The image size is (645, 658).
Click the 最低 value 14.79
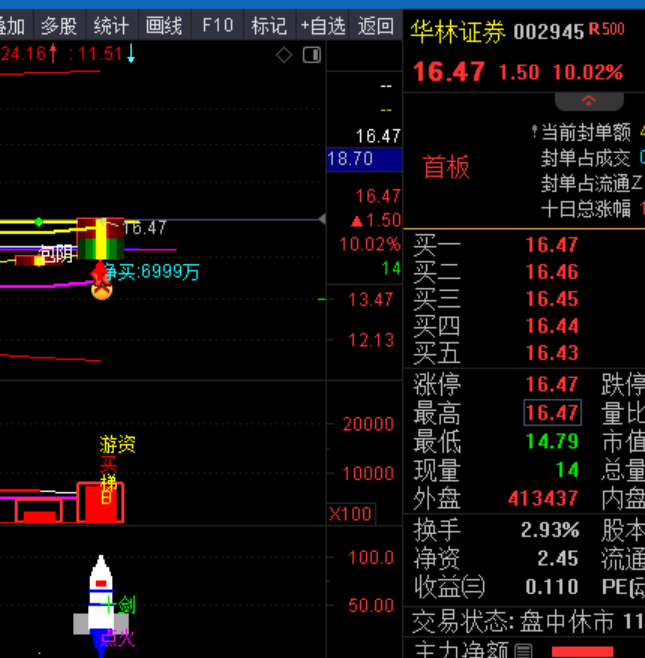pyautogui.click(x=552, y=441)
